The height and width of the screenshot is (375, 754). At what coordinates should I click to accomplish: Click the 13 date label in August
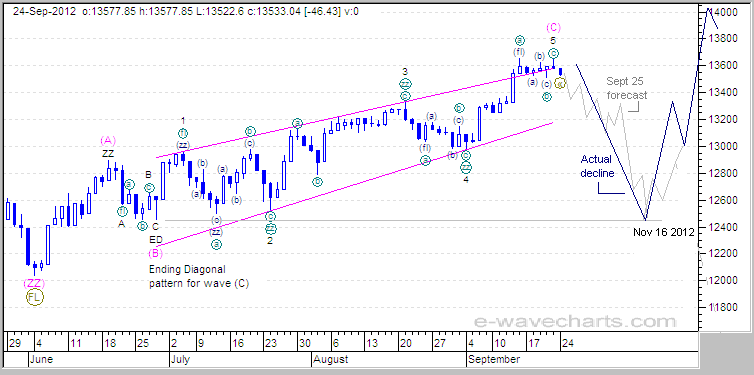(x=371, y=344)
